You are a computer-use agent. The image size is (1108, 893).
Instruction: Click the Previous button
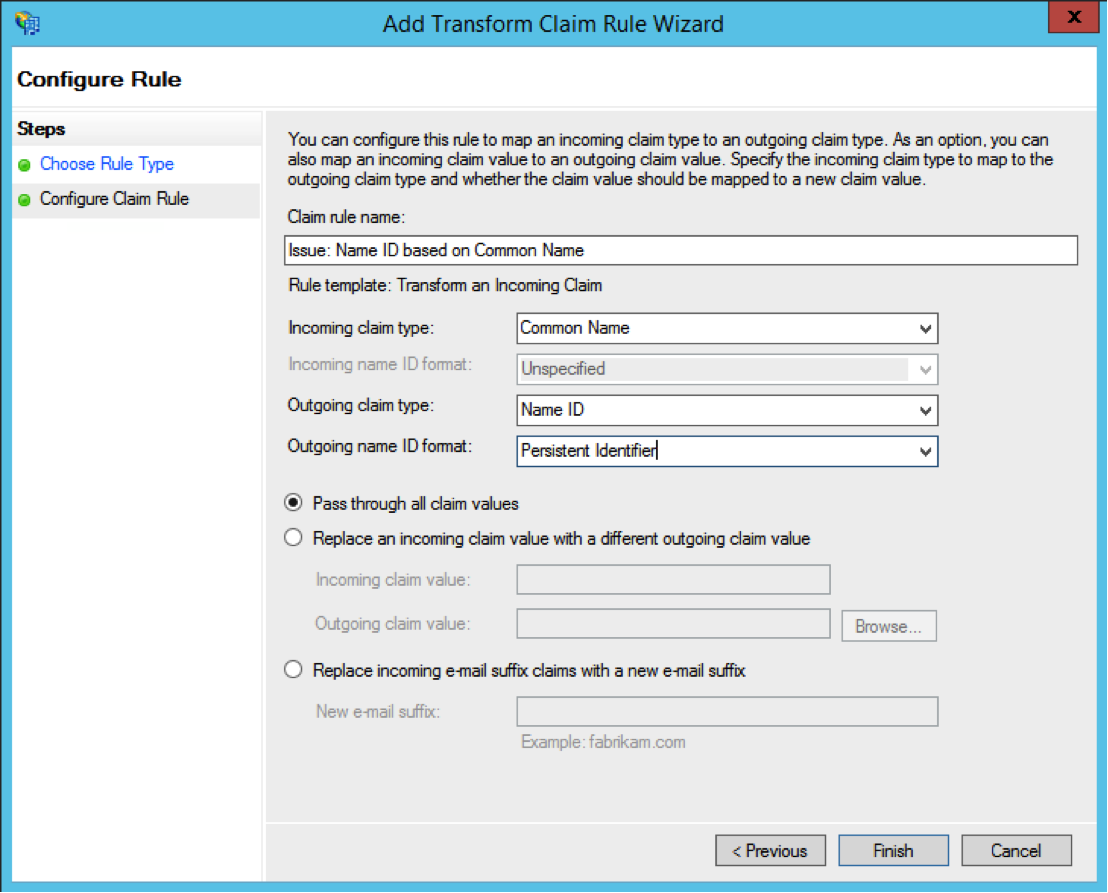[770, 851]
